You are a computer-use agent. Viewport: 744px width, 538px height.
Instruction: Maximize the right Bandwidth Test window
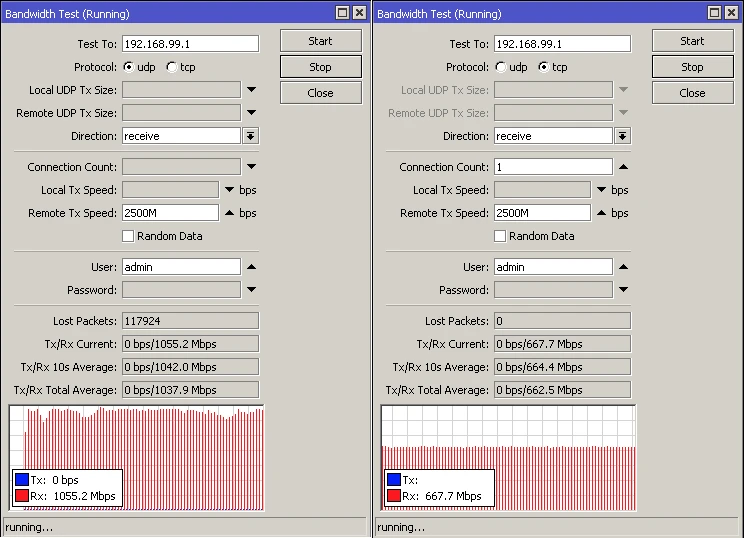pyautogui.click(x=714, y=13)
